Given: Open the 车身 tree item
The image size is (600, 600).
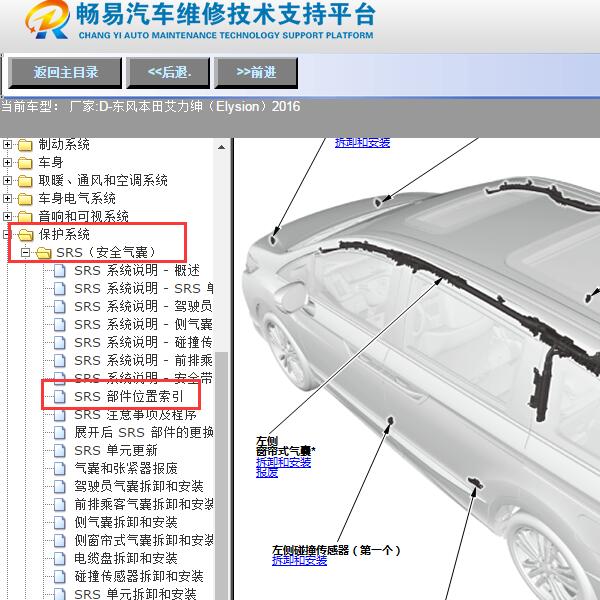Looking at the screenshot, I should coord(51,163).
